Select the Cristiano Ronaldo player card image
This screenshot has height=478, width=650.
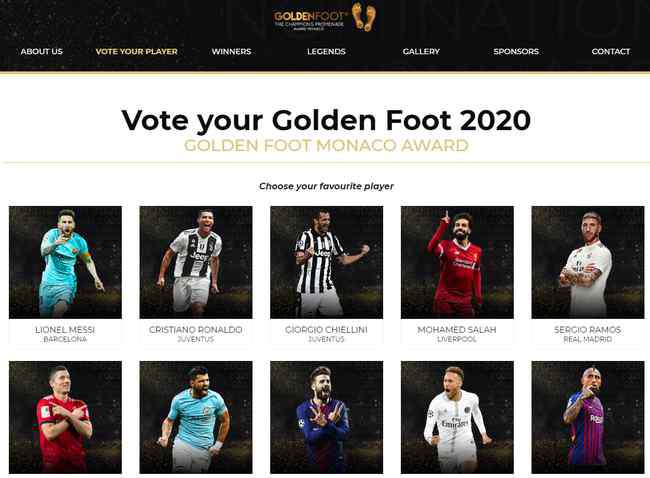(196, 262)
